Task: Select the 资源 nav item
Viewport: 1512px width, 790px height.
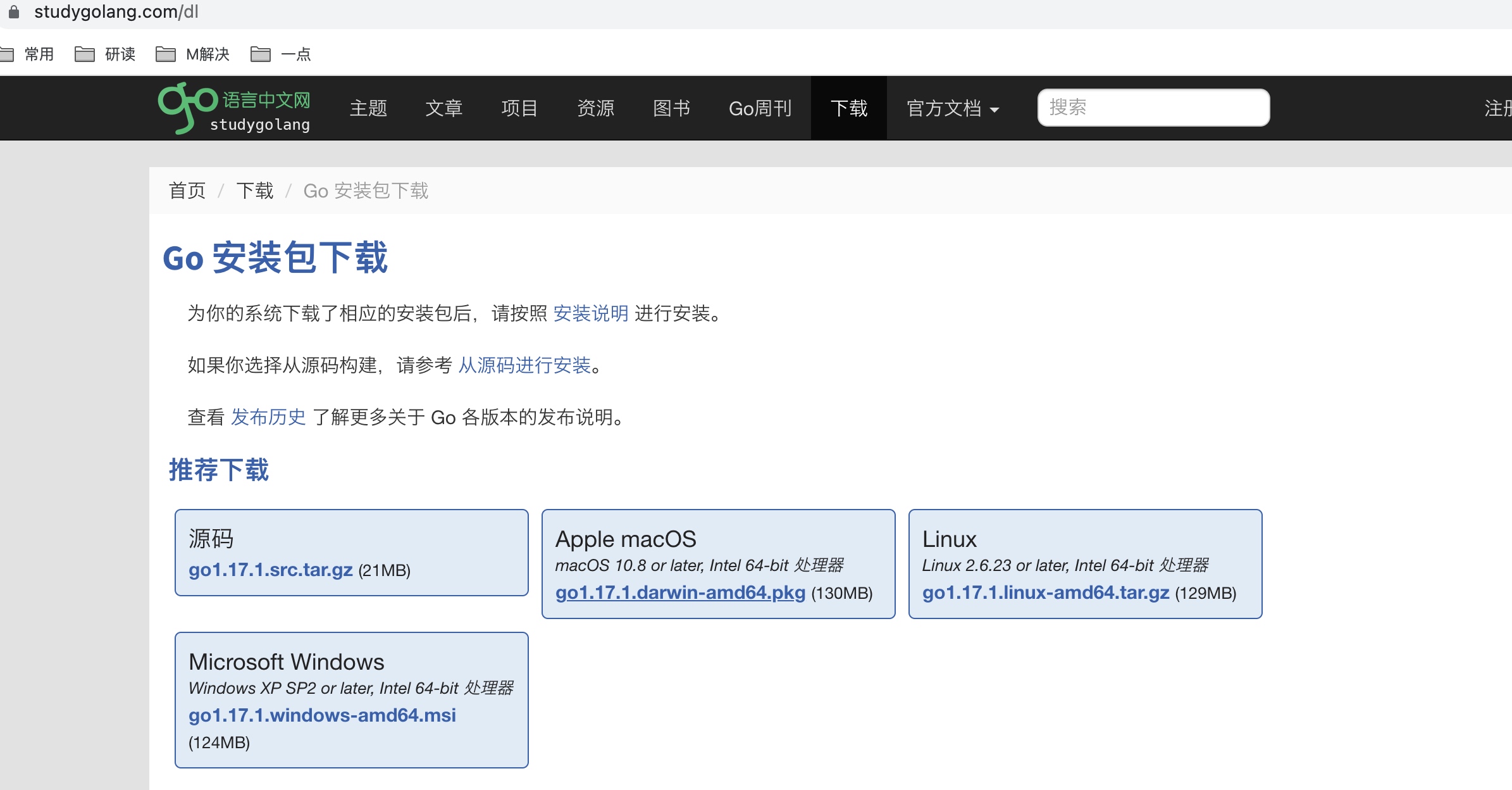Action: (595, 108)
